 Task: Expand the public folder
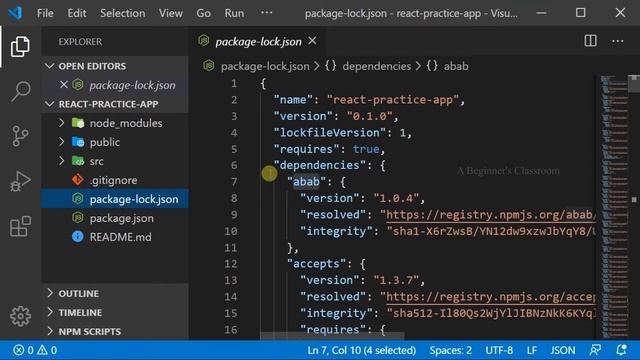pyautogui.click(x=61, y=142)
